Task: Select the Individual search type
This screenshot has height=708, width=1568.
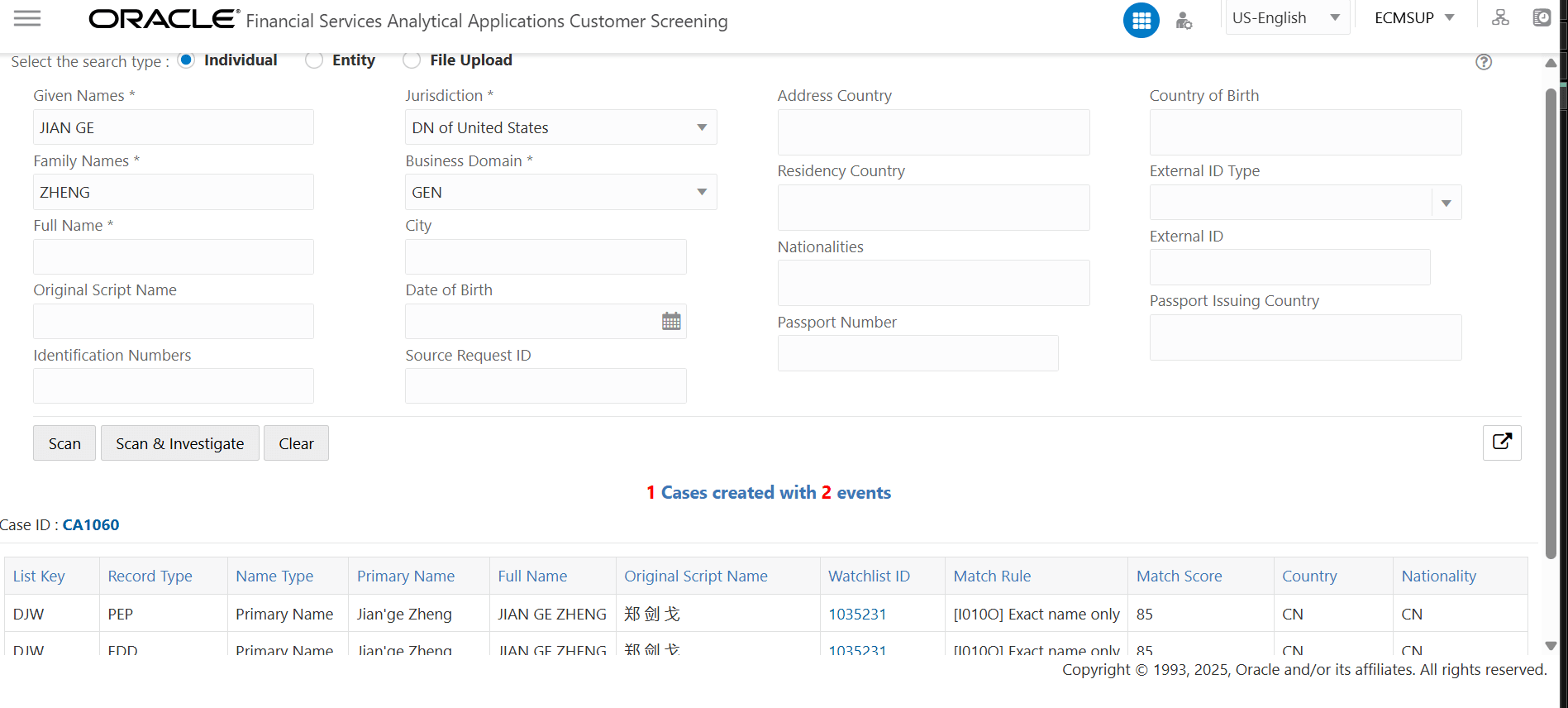Action: click(187, 60)
